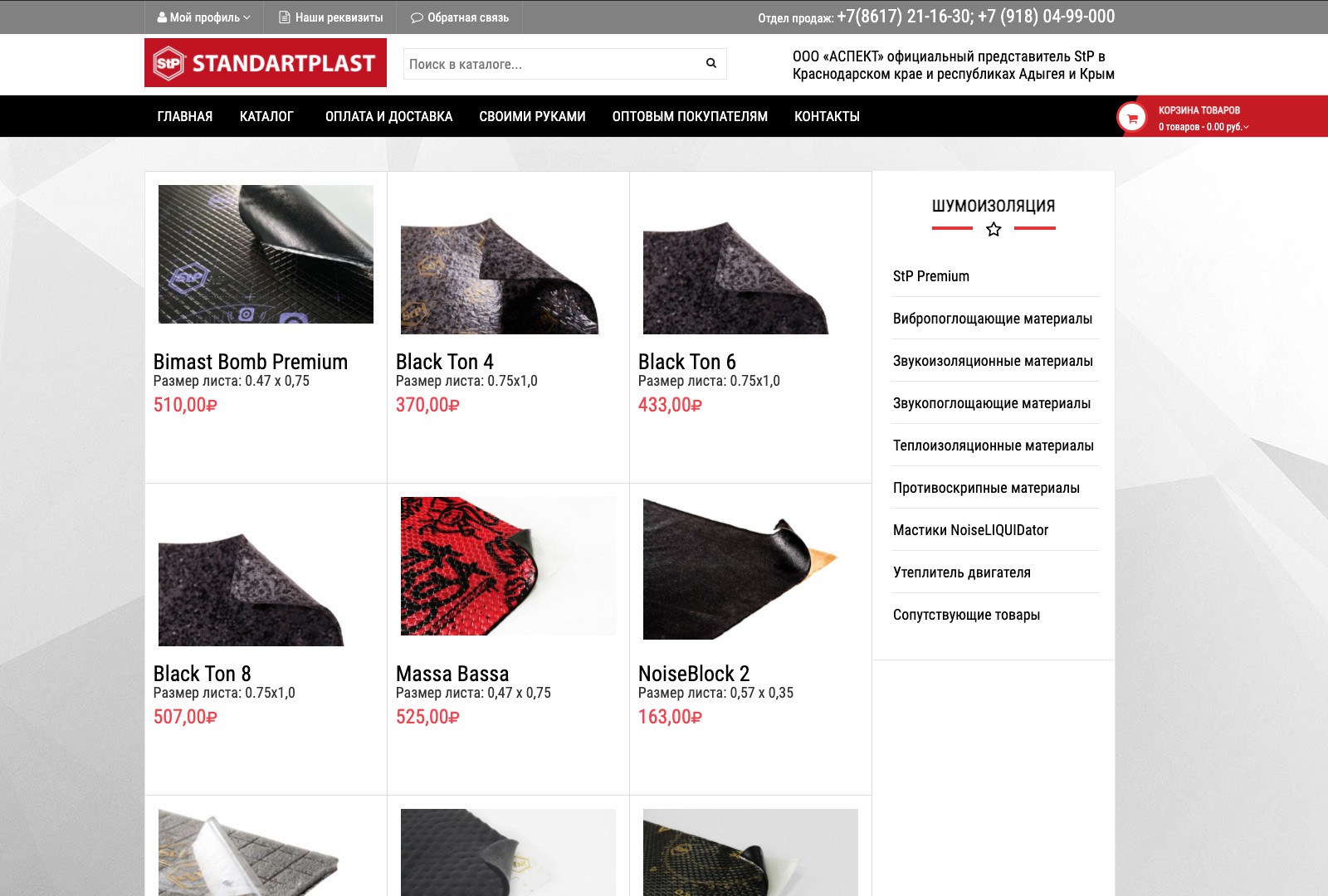The height and width of the screenshot is (896, 1328).
Task: Click the requisites document icon
Action: coord(285,17)
